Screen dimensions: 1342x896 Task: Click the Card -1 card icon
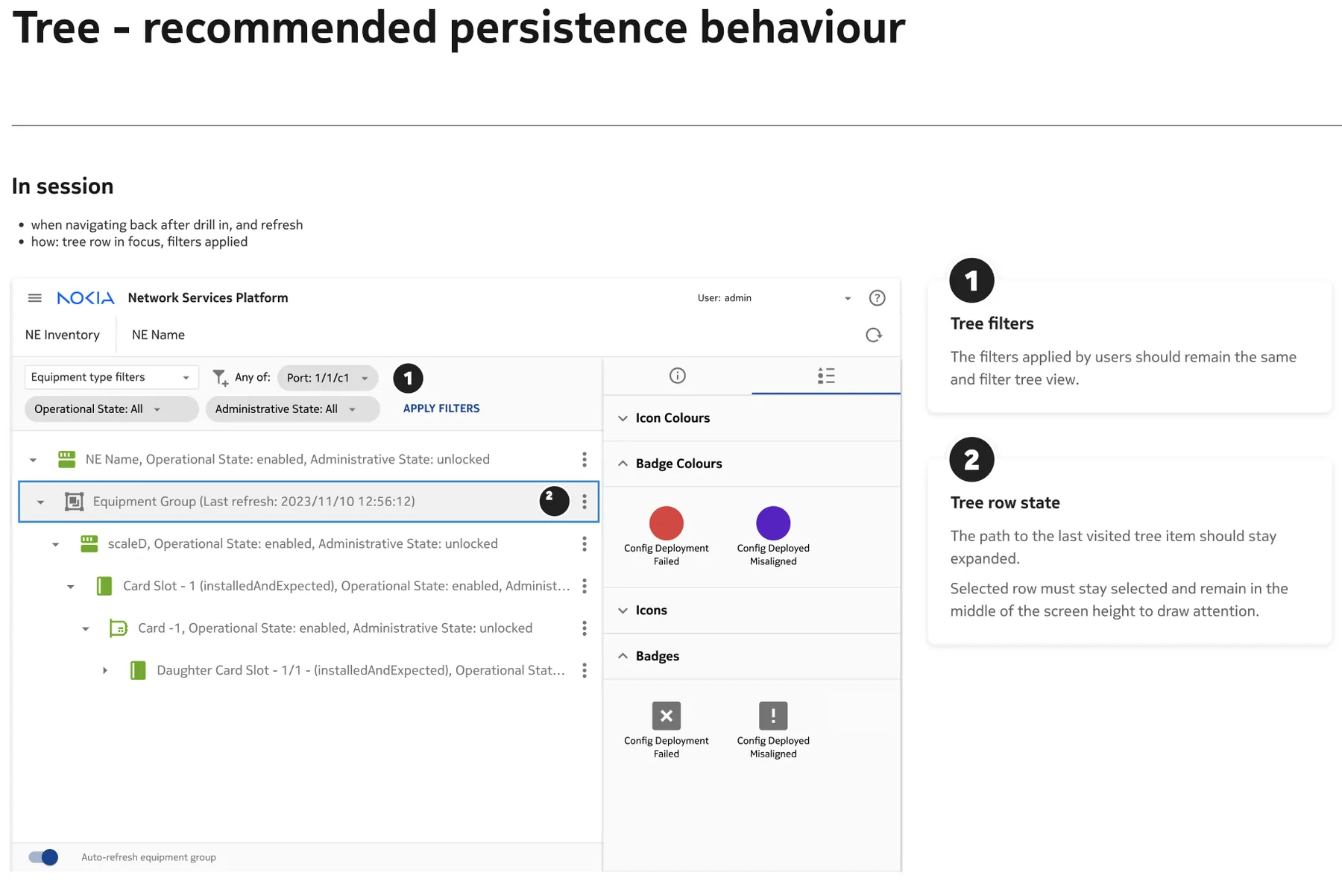[119, 628]
